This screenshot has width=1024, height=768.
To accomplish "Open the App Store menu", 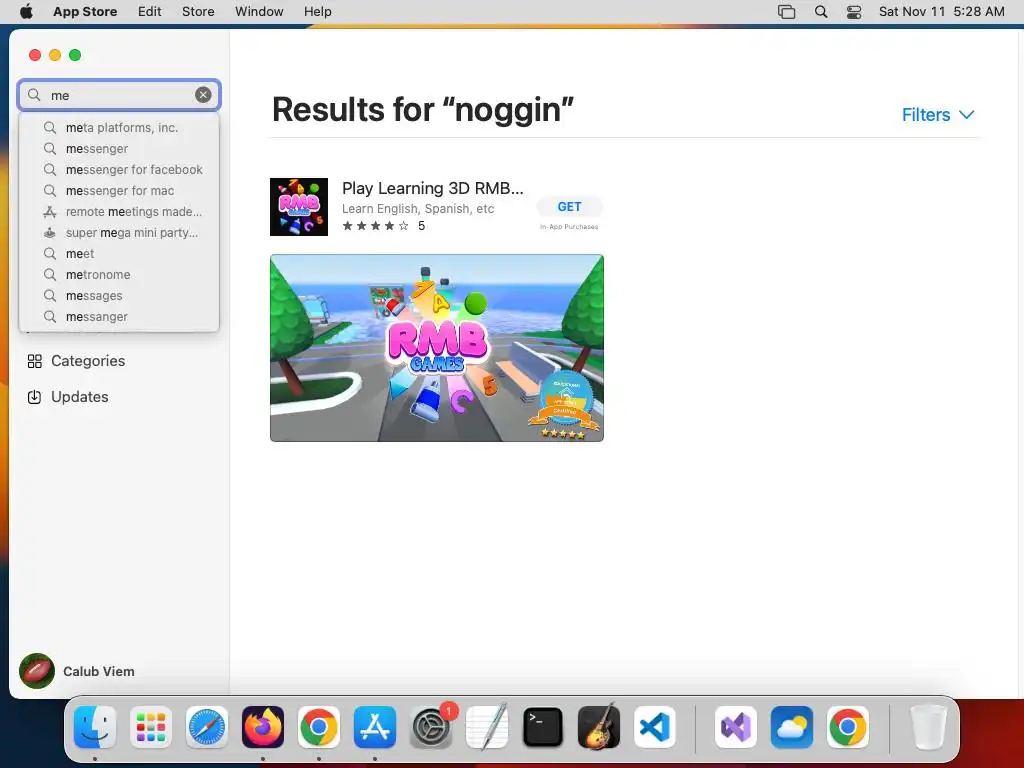I will (x=85, y=12).
